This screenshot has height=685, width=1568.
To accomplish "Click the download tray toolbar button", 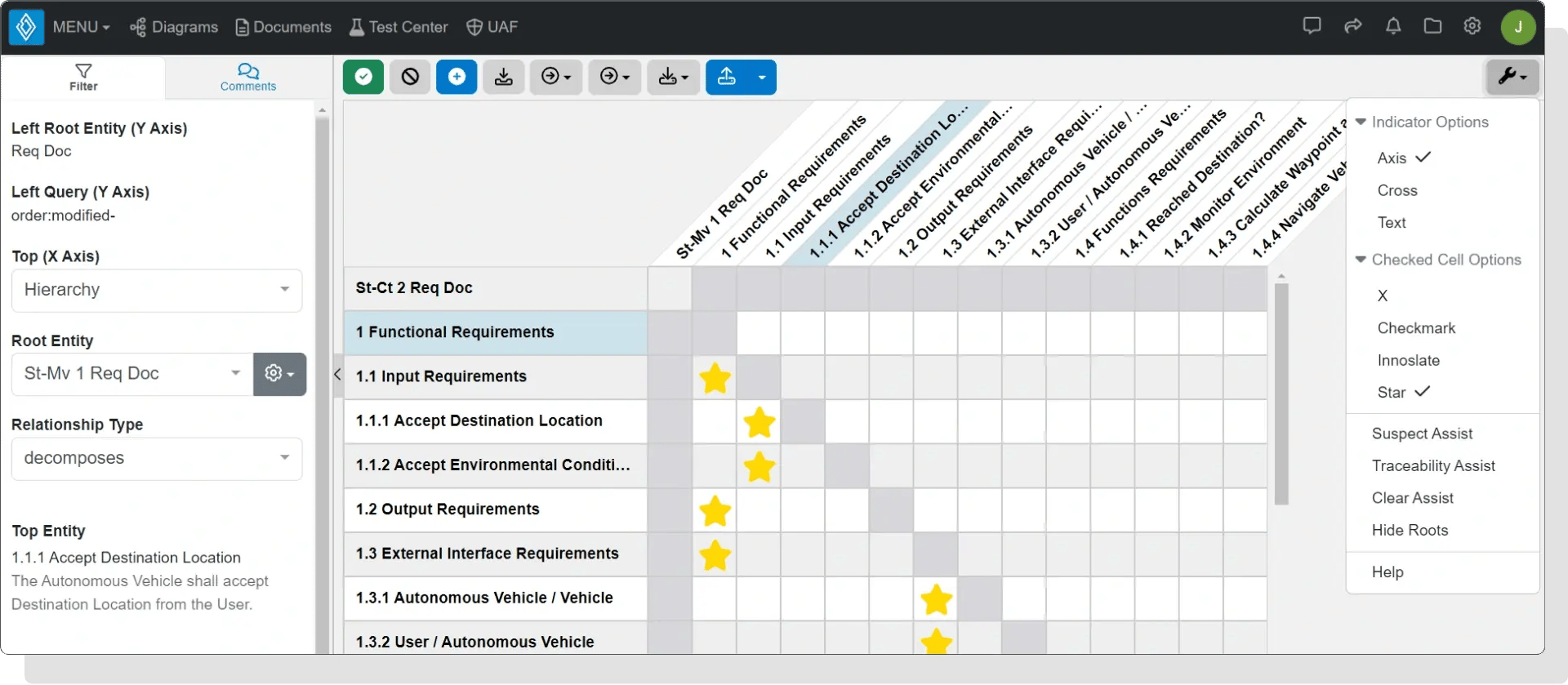I will point(504,77).
